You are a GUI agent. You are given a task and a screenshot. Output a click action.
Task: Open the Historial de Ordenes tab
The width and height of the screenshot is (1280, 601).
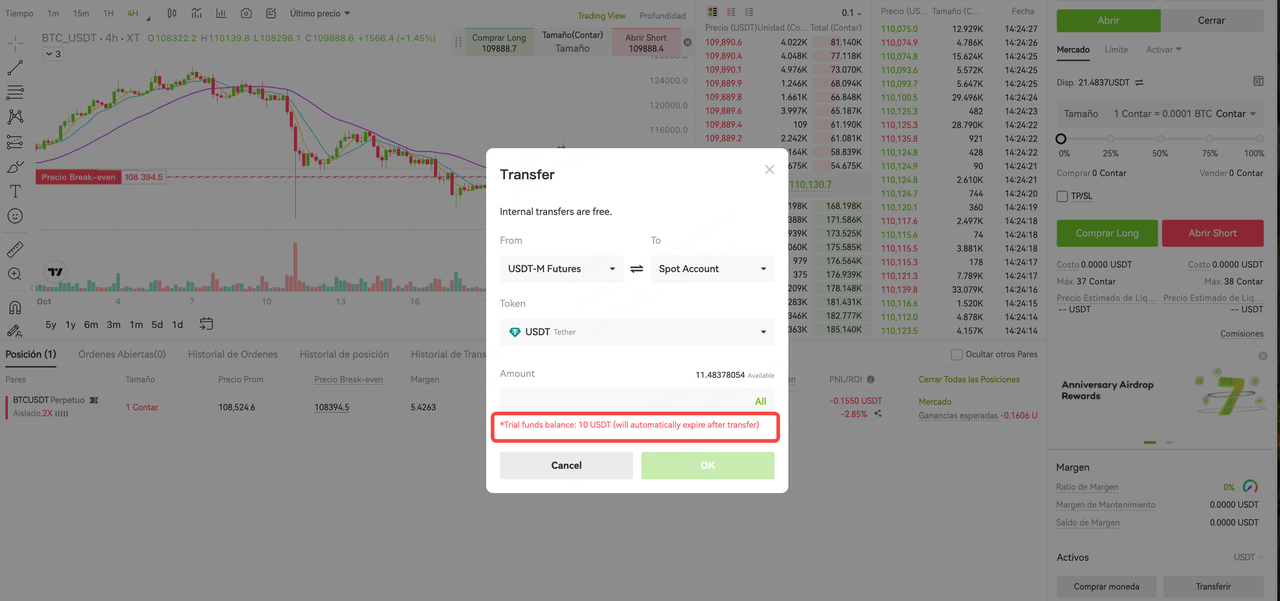(x=232, y=354)
